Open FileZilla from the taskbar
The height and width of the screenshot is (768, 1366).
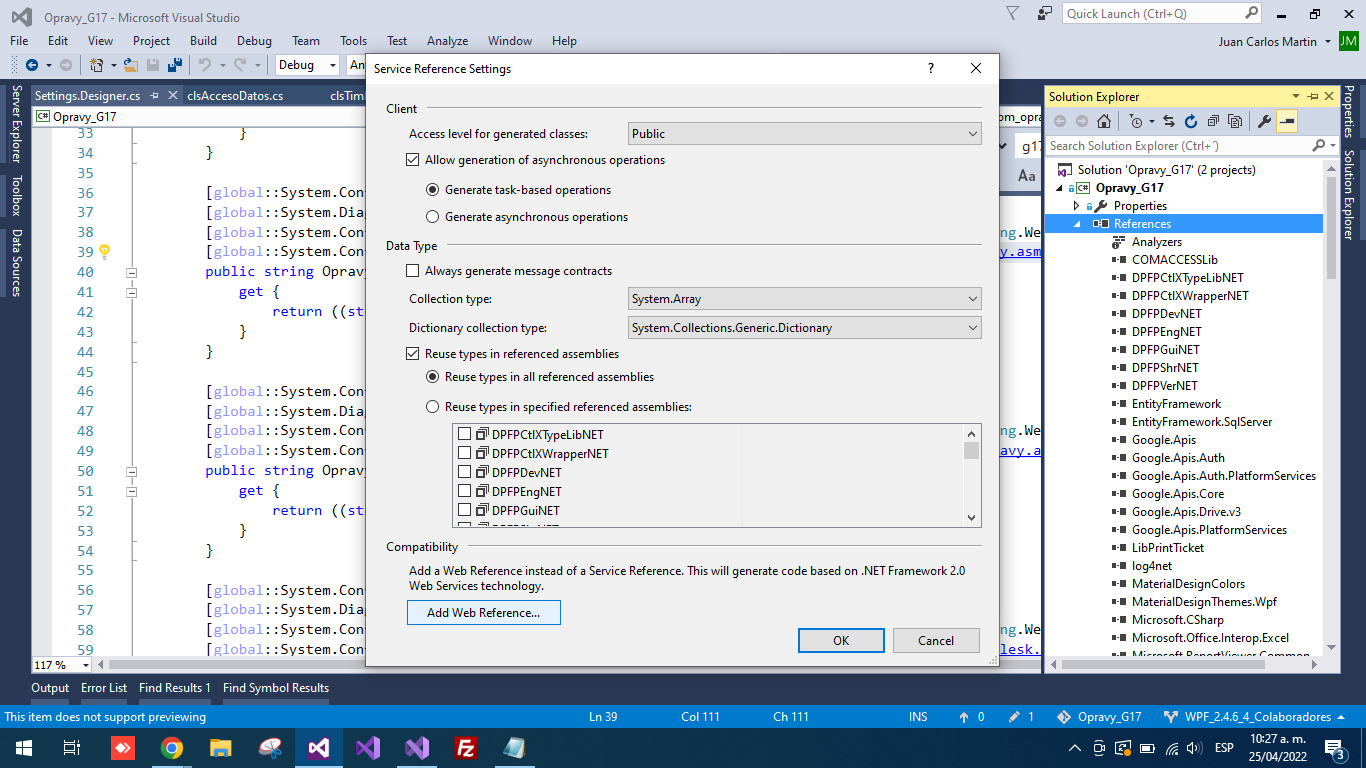pyautogui.click(x=465, y=747)
